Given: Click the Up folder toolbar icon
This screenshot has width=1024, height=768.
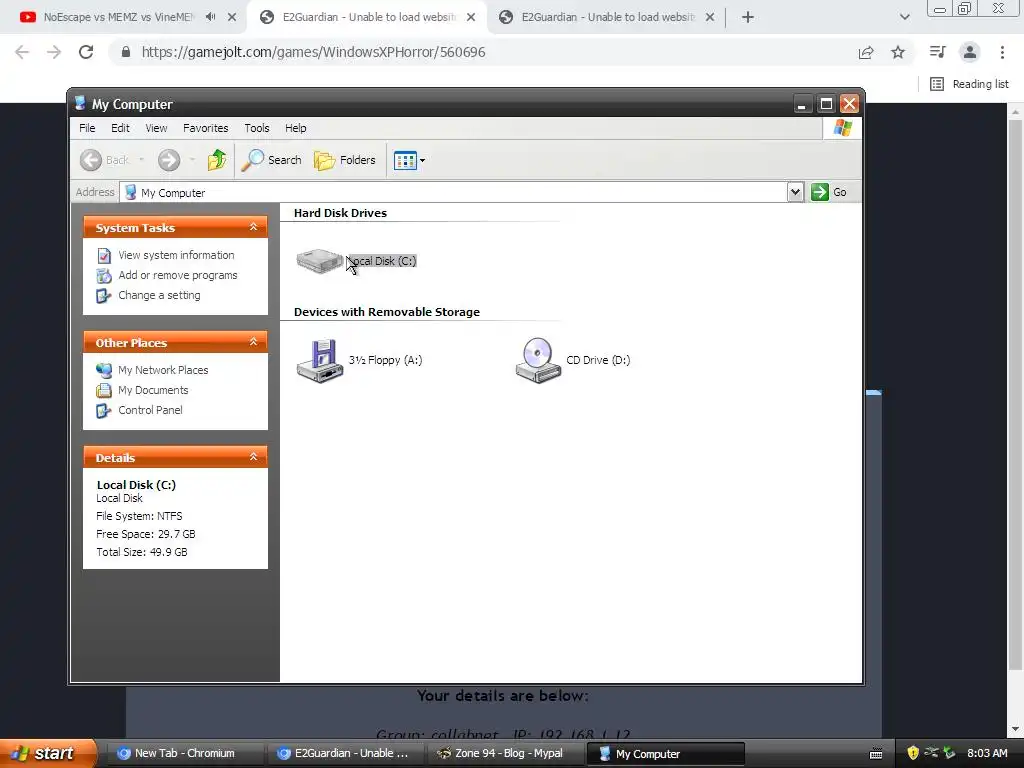Looking at the screenshot, I should pos(217,160).
